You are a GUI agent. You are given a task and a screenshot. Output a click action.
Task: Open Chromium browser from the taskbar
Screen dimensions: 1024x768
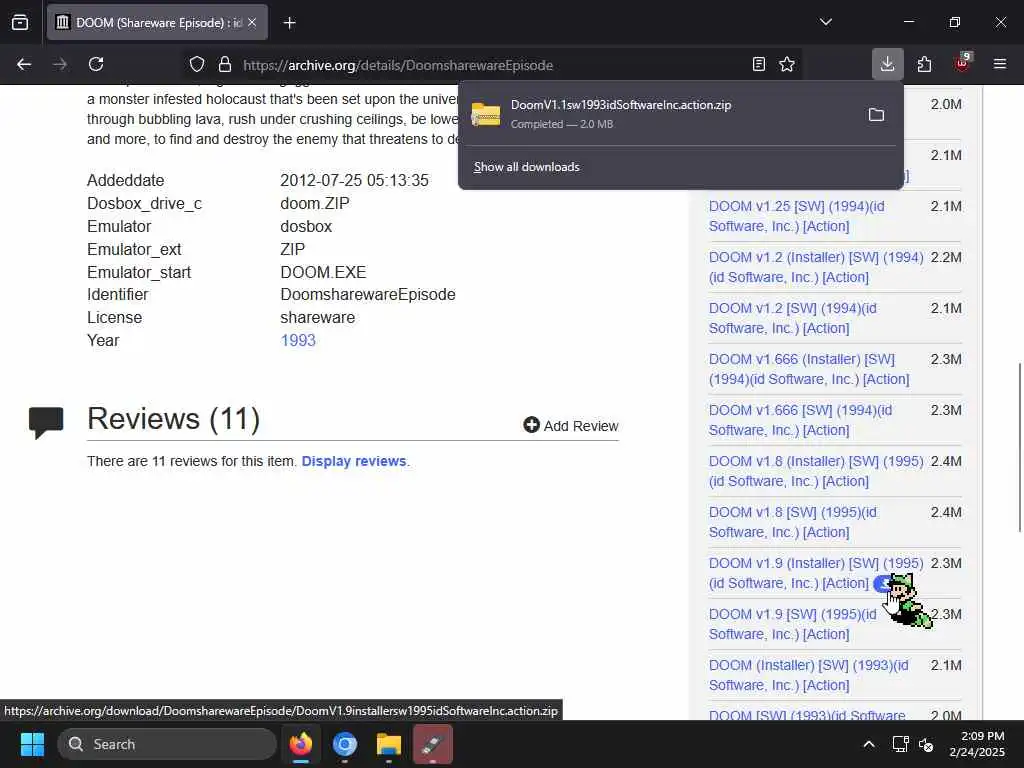345,744
